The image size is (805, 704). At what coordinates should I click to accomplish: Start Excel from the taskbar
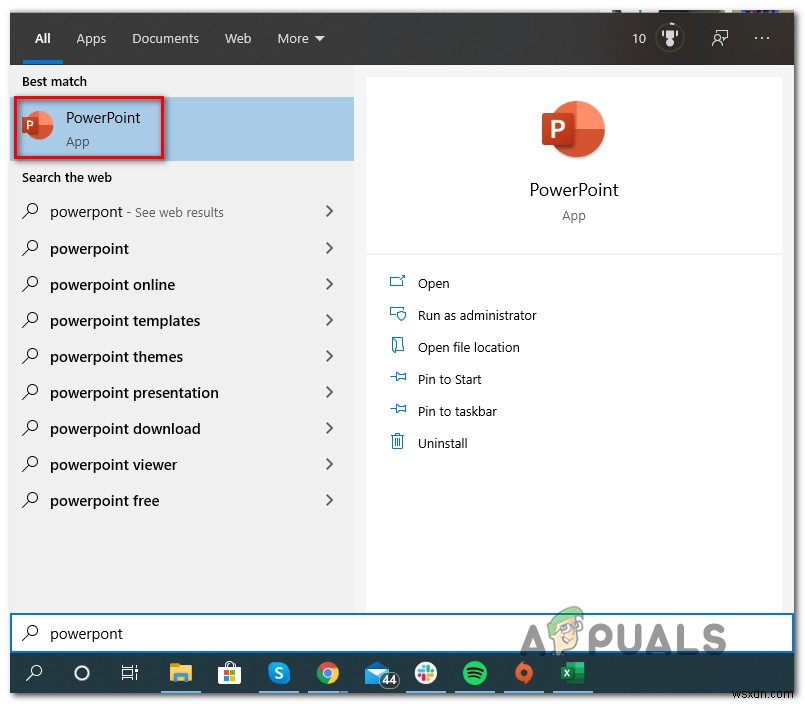coord(572,674)
